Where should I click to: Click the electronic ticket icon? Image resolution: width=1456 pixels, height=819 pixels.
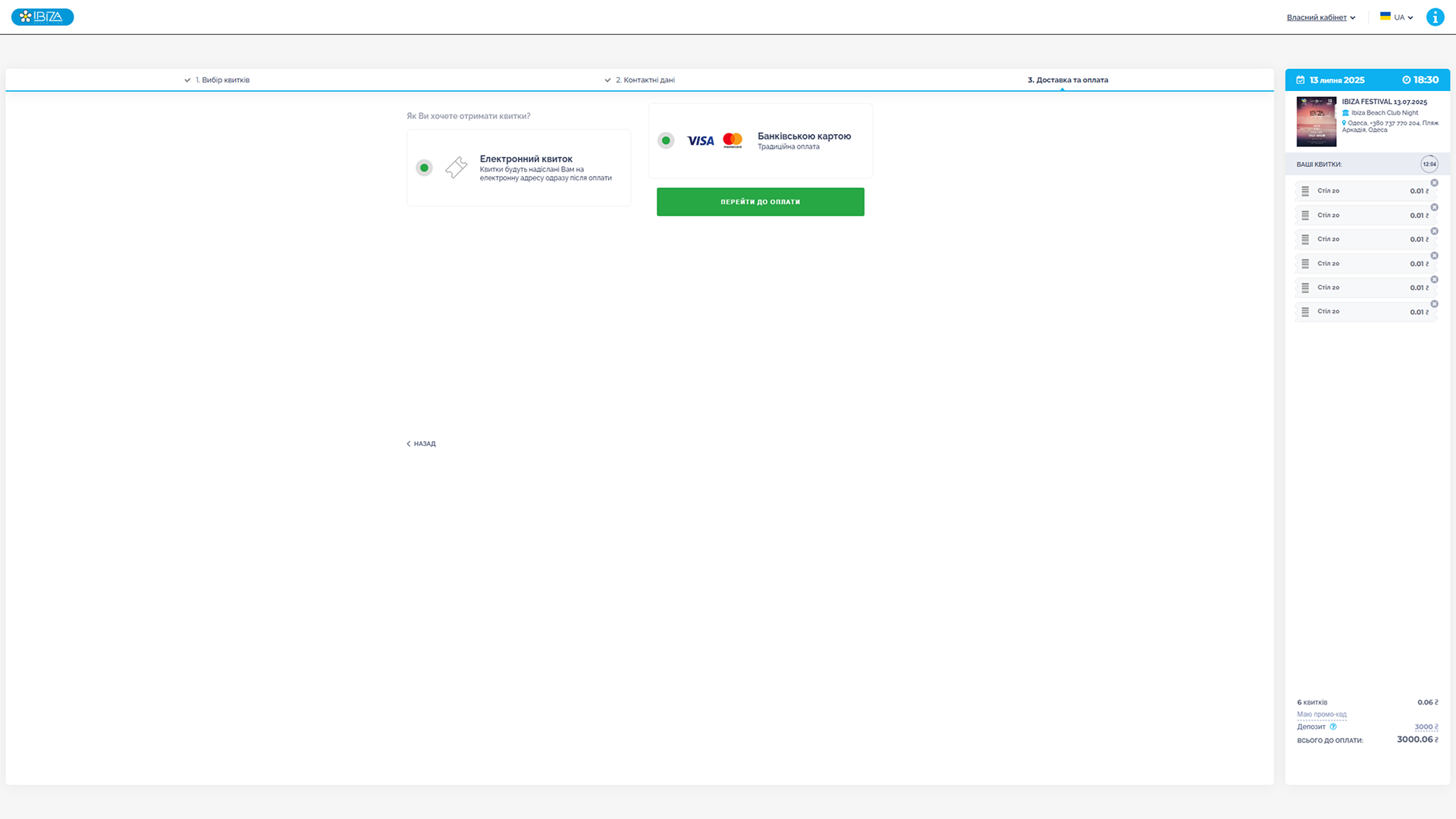click(x=456, y=168)
